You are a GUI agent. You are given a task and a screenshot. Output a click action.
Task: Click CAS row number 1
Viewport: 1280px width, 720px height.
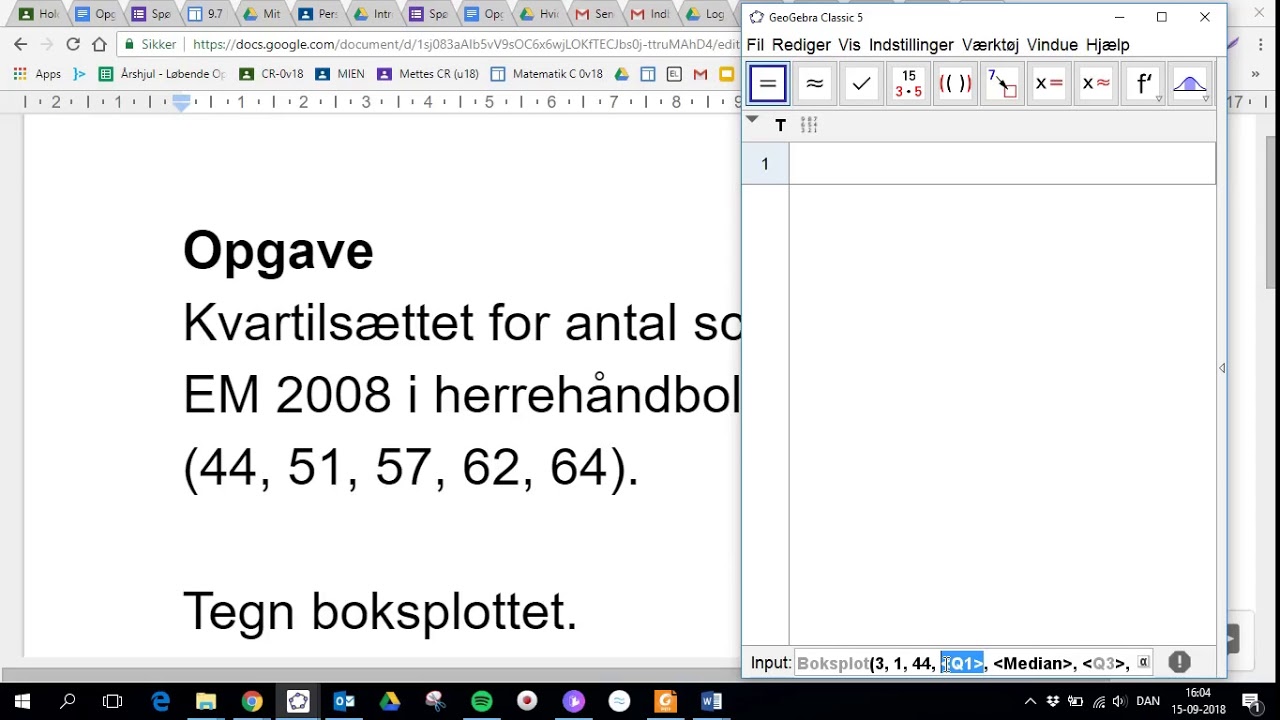(765, 164)
